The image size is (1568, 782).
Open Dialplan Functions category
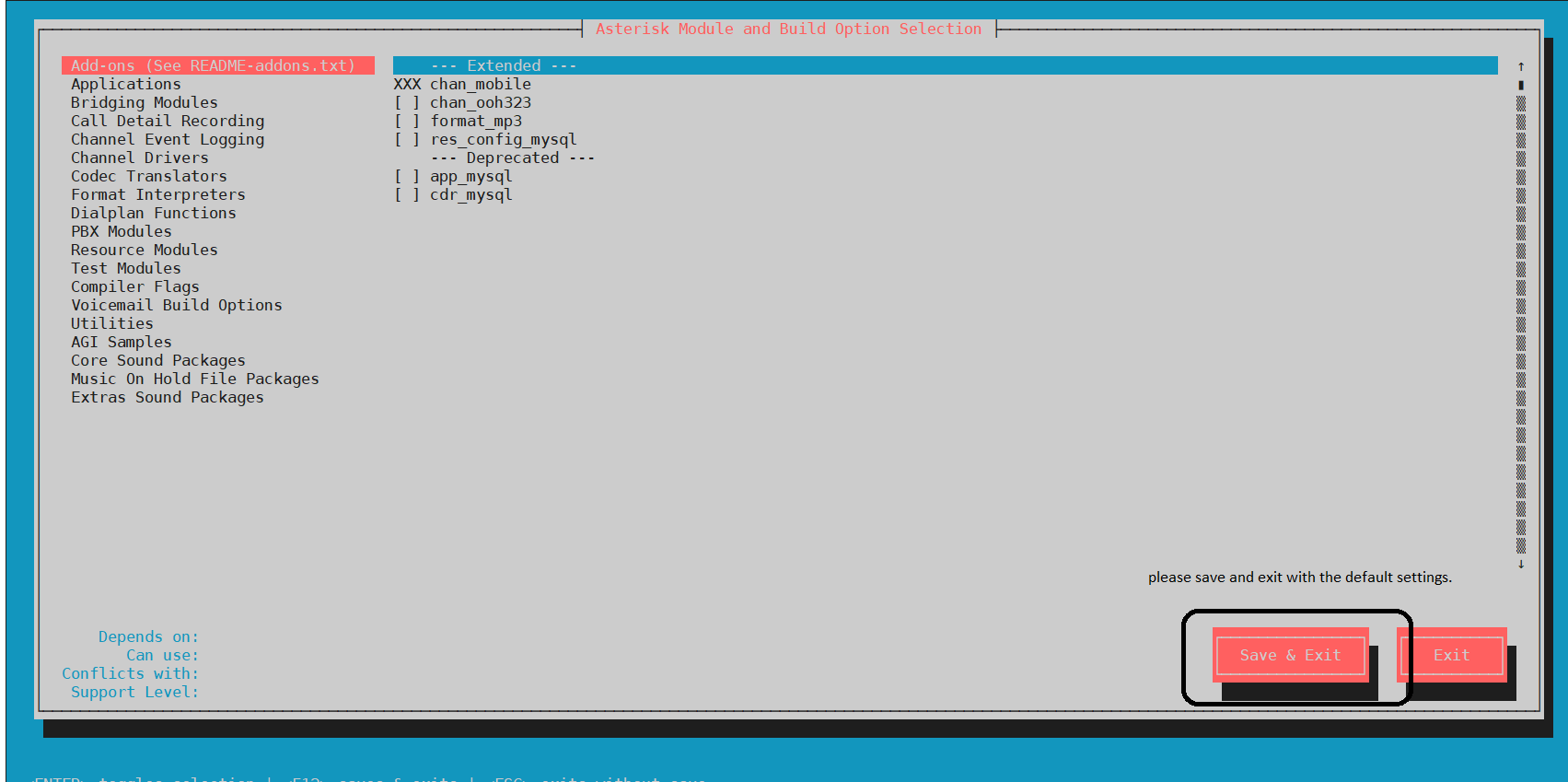[x=154, y=213]
